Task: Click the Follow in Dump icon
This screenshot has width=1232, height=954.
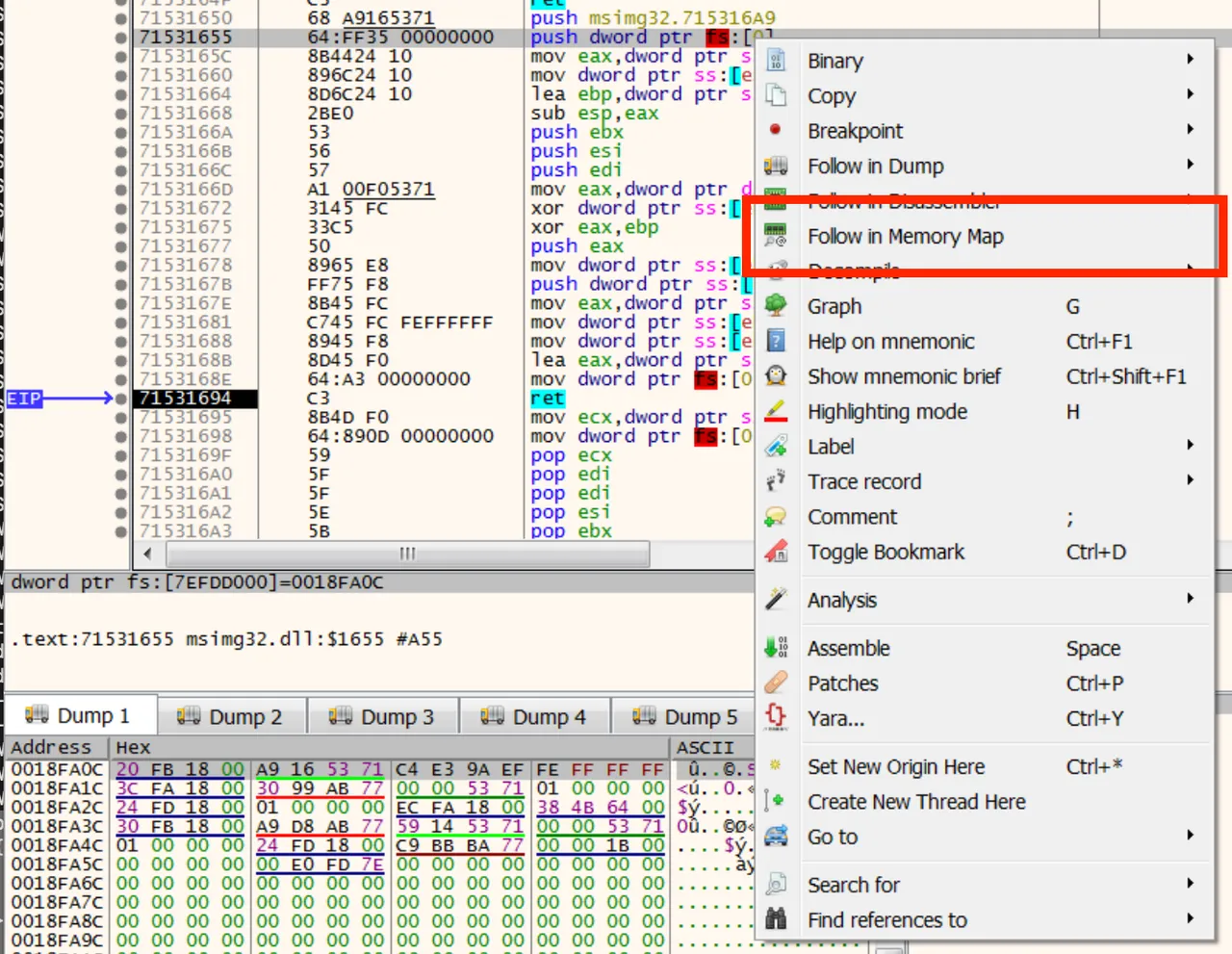Action: [776, 166]
